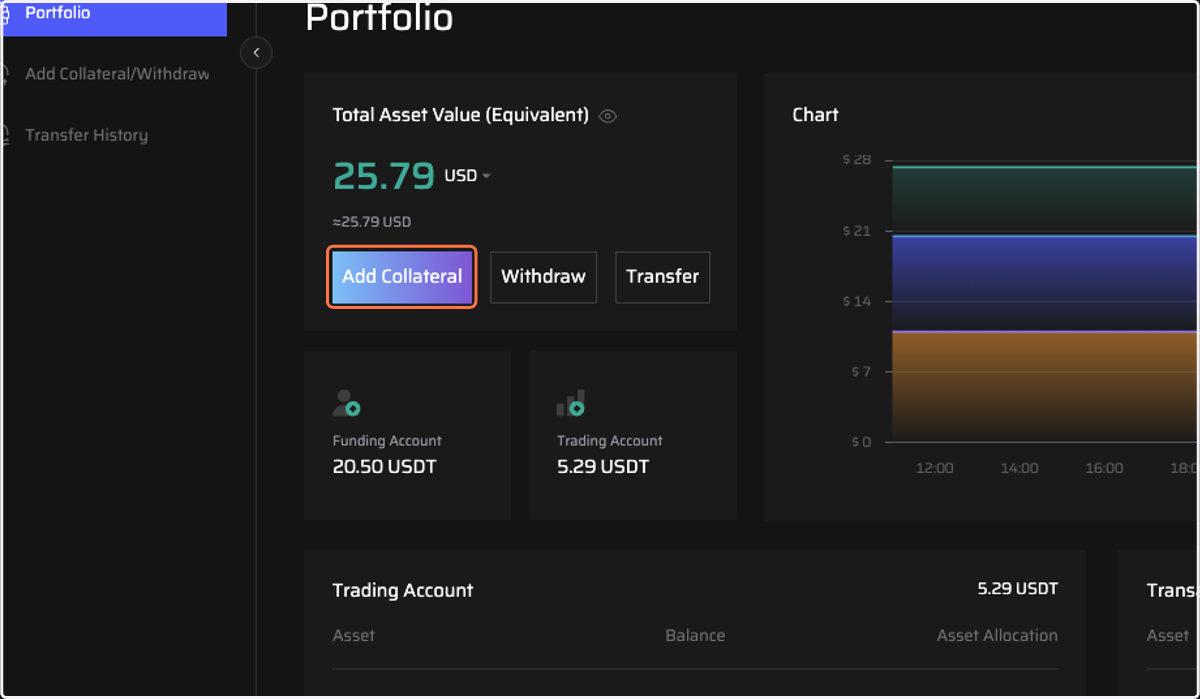Click the Total Asset Value (Equivalent) heading

(460, 115)
